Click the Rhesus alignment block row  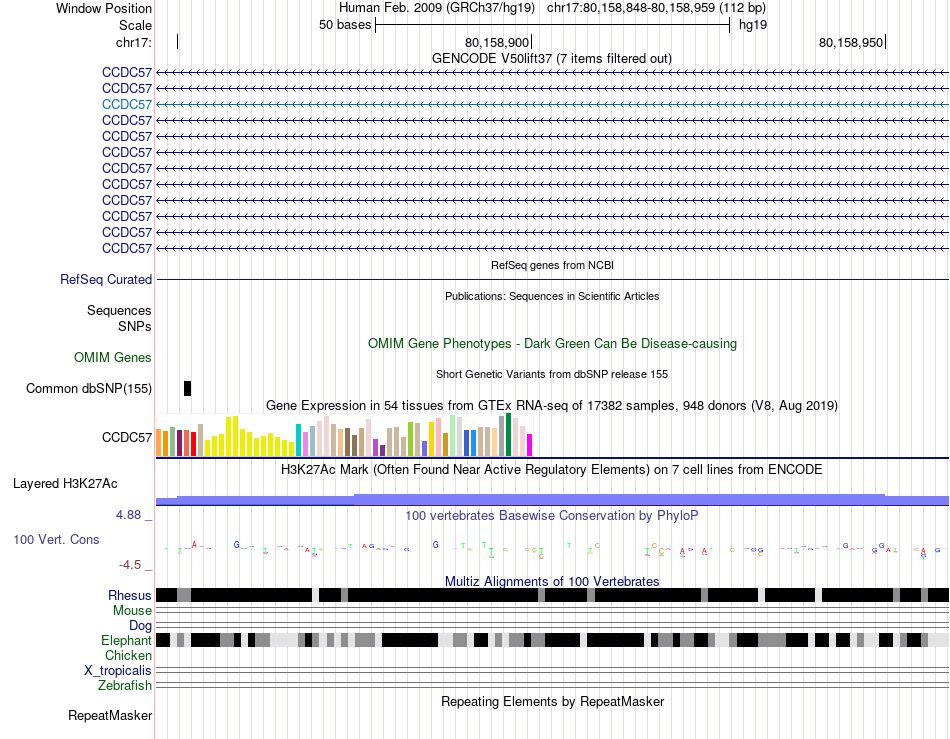(x=553, y=595)
